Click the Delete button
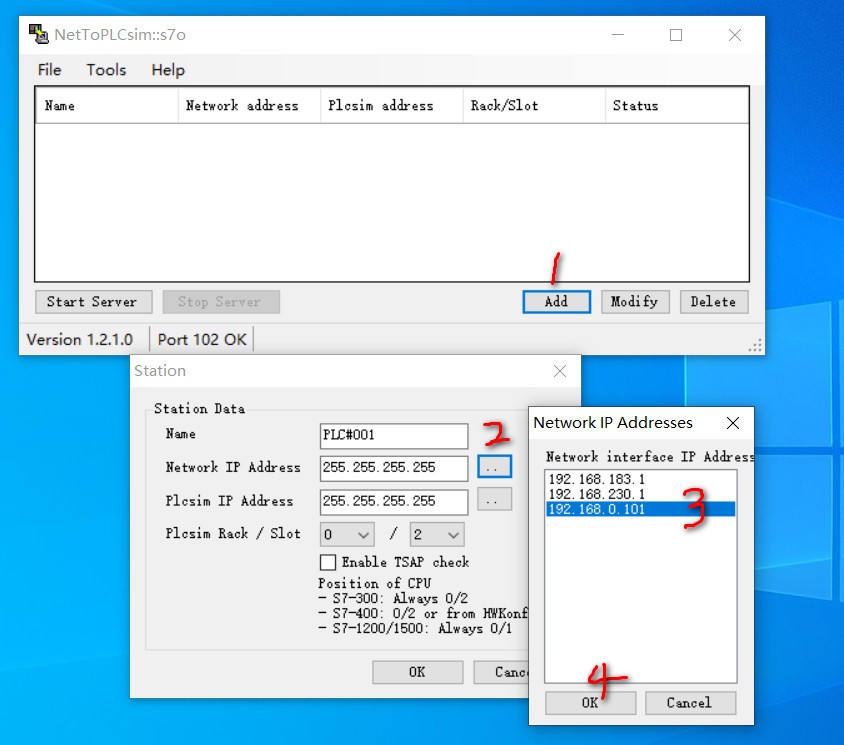The image size is (844, 745). [713, 302]
